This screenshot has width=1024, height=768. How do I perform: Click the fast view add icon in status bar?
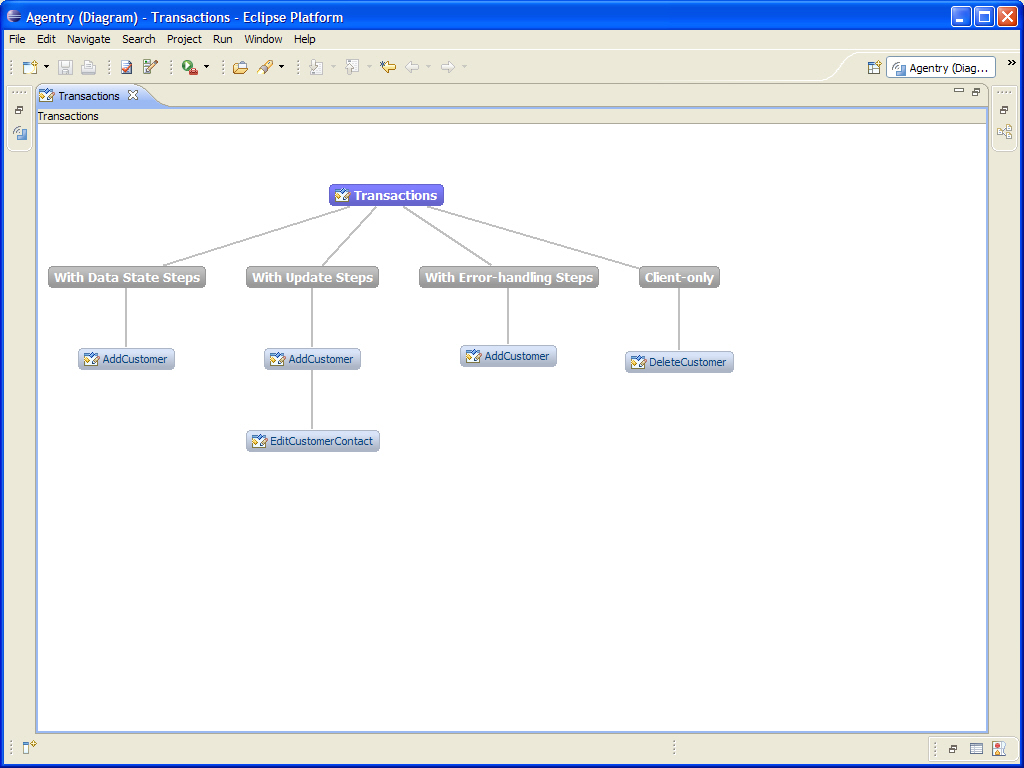[x=29, y=747]
